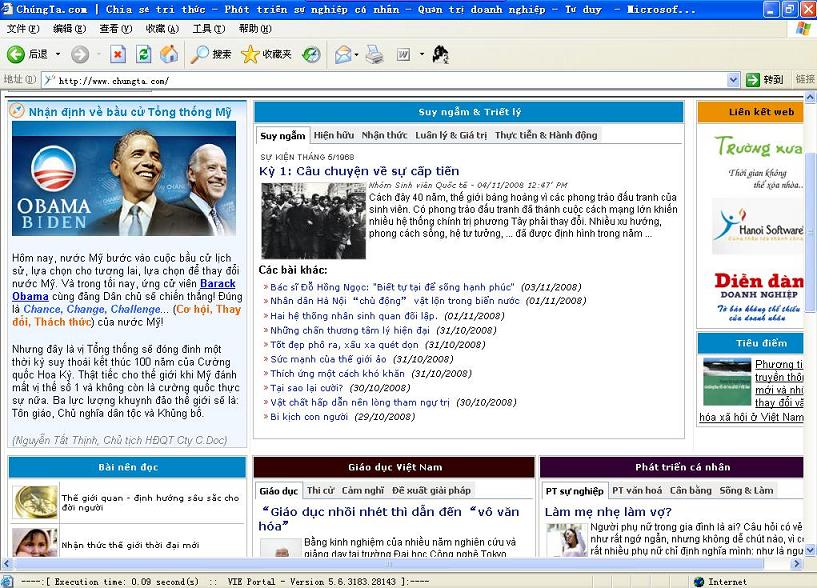Viewport: 817px width, 588px height.
Task: Select the Thi cử tab
Action: [320, 491]
